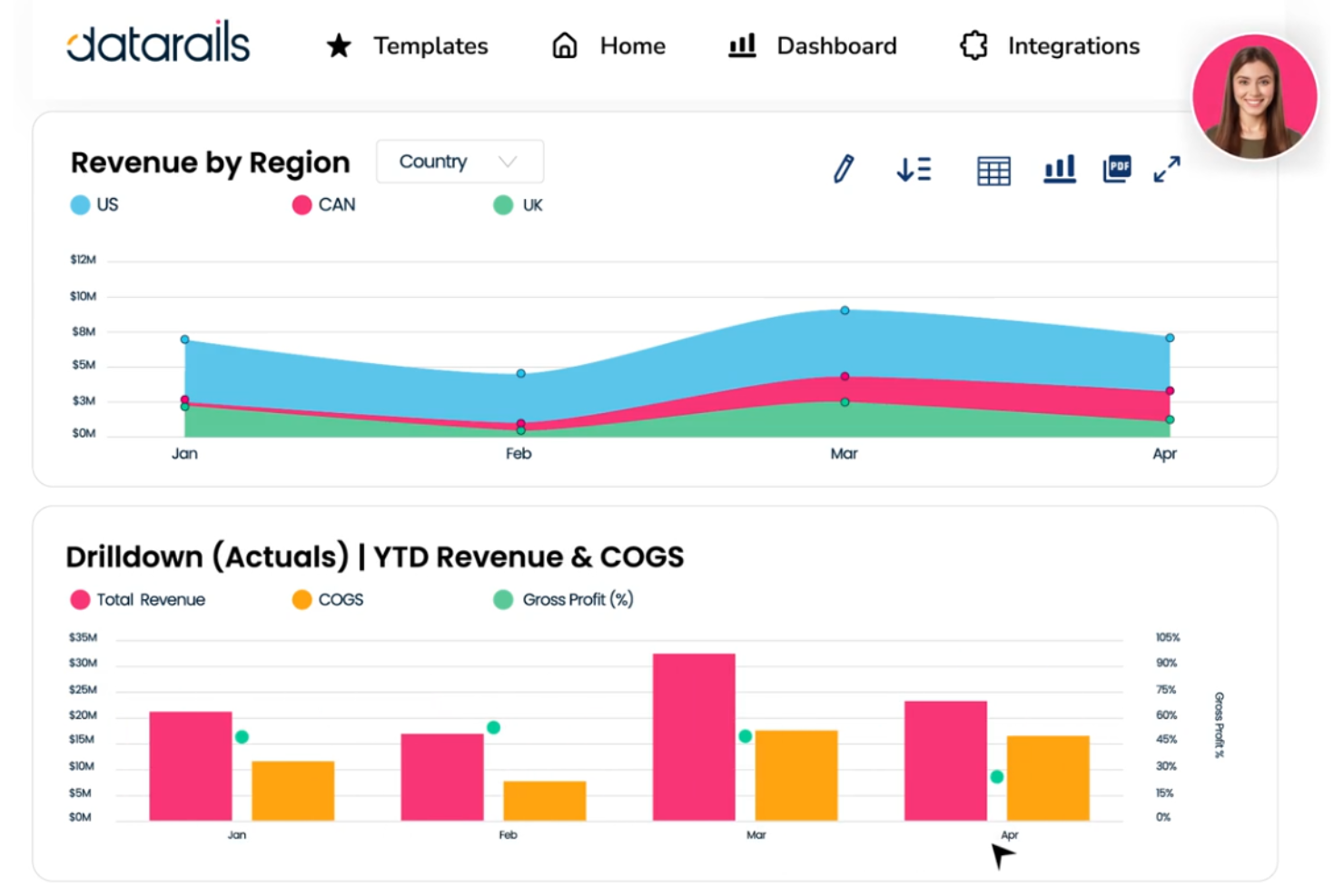
Task: Click the Country dropdown chevron arrow
Action: 508,161
